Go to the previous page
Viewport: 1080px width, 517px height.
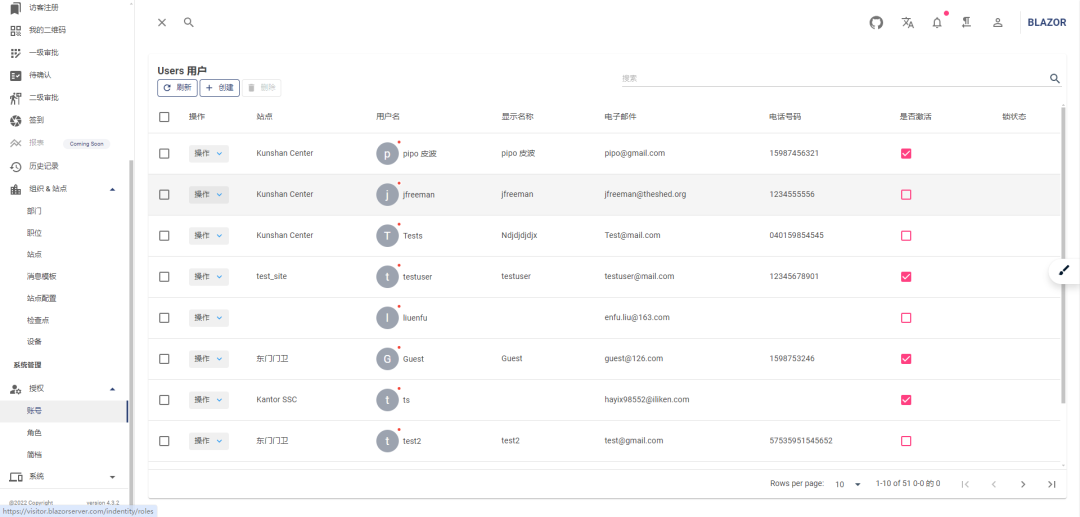(994, 484)
